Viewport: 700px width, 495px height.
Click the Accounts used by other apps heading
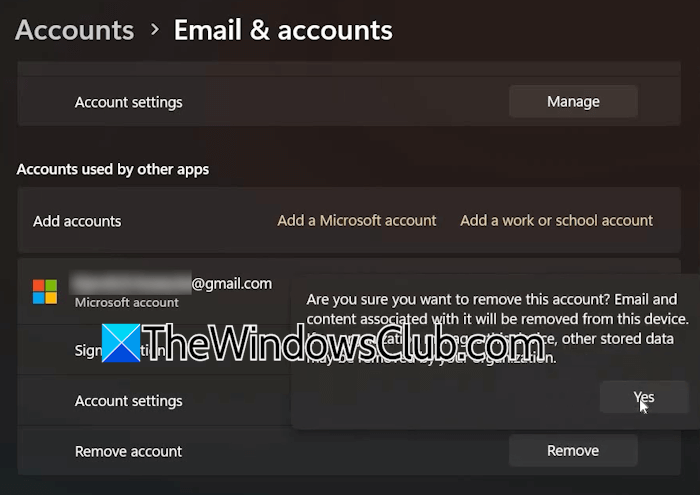[x=113, y=170]
